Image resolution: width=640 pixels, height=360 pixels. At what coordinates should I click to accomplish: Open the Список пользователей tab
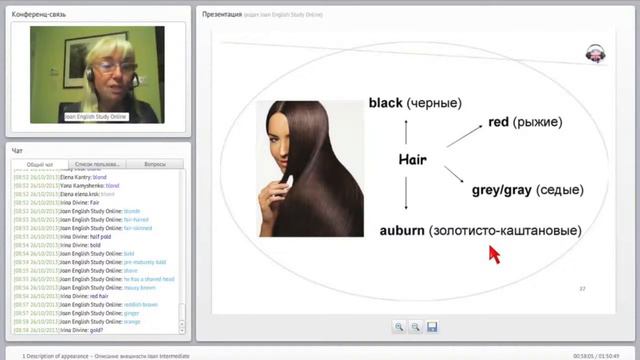click(97, 164)
